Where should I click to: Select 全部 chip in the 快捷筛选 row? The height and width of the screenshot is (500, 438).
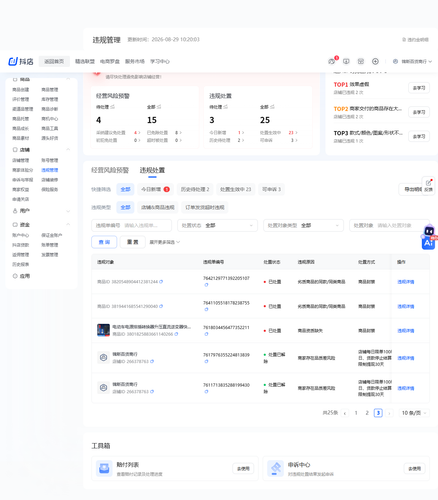point(125,189)
